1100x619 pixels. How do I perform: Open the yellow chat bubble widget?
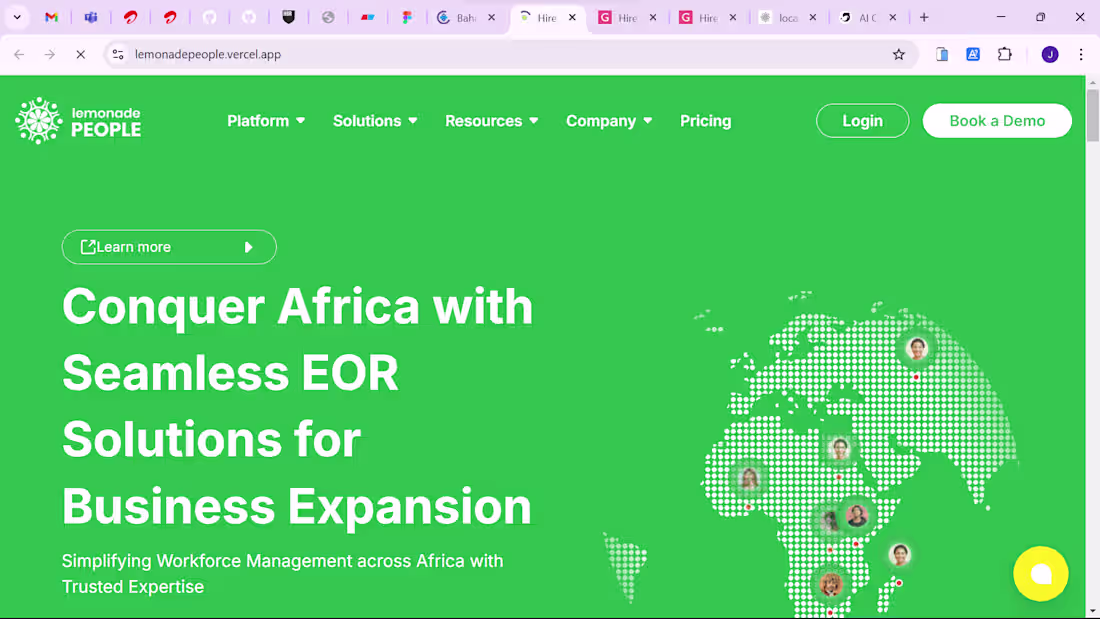pos(1041,573)
